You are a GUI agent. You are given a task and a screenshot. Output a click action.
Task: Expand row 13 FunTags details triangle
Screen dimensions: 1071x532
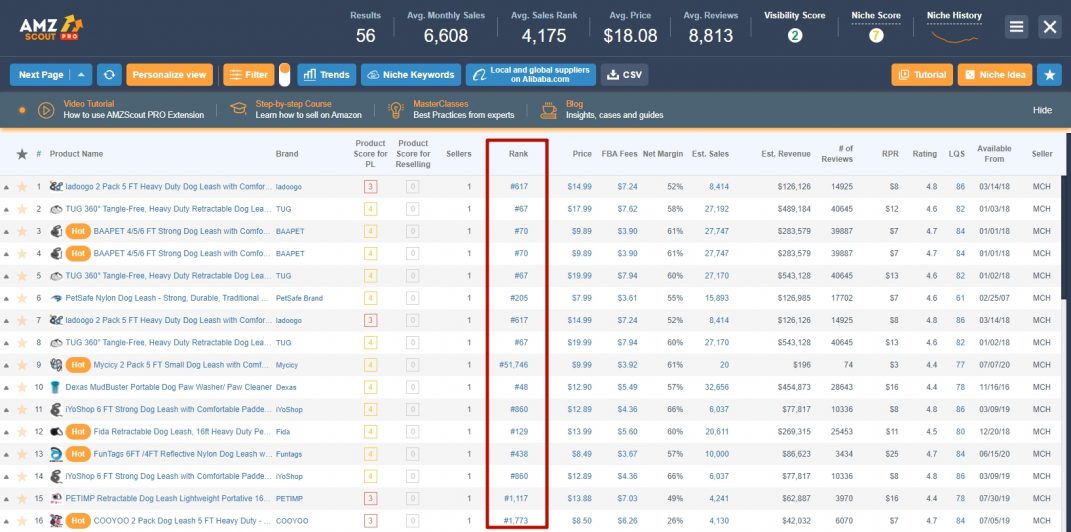(x=7, y=454)
